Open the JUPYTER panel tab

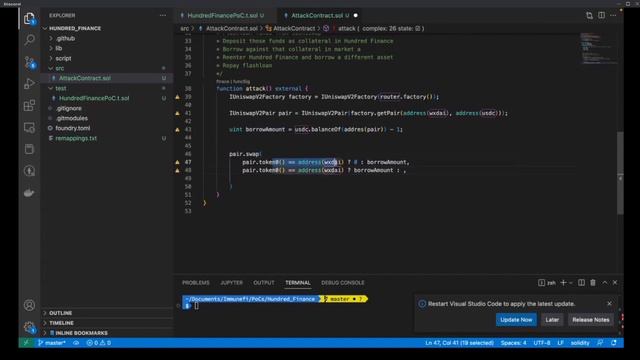[231, 282]
